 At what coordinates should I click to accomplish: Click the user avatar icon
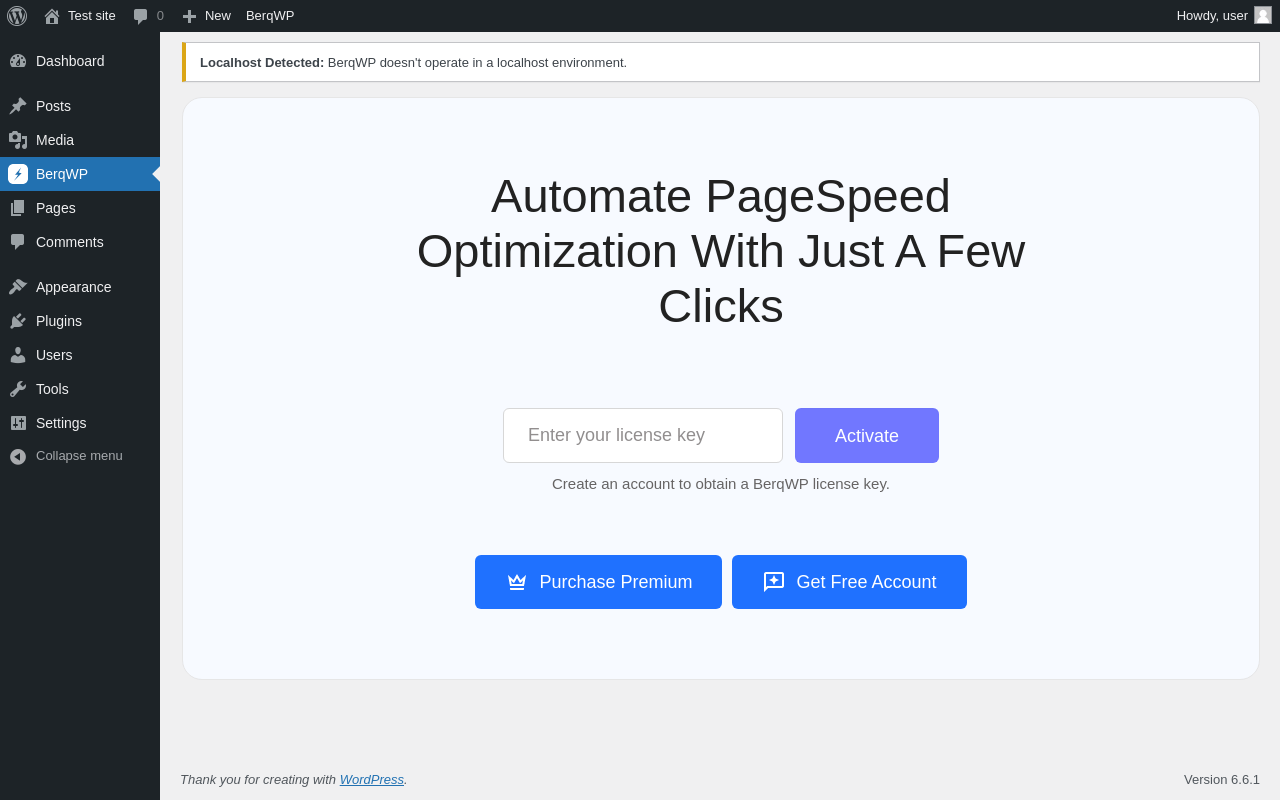[x=1263, y=15]
